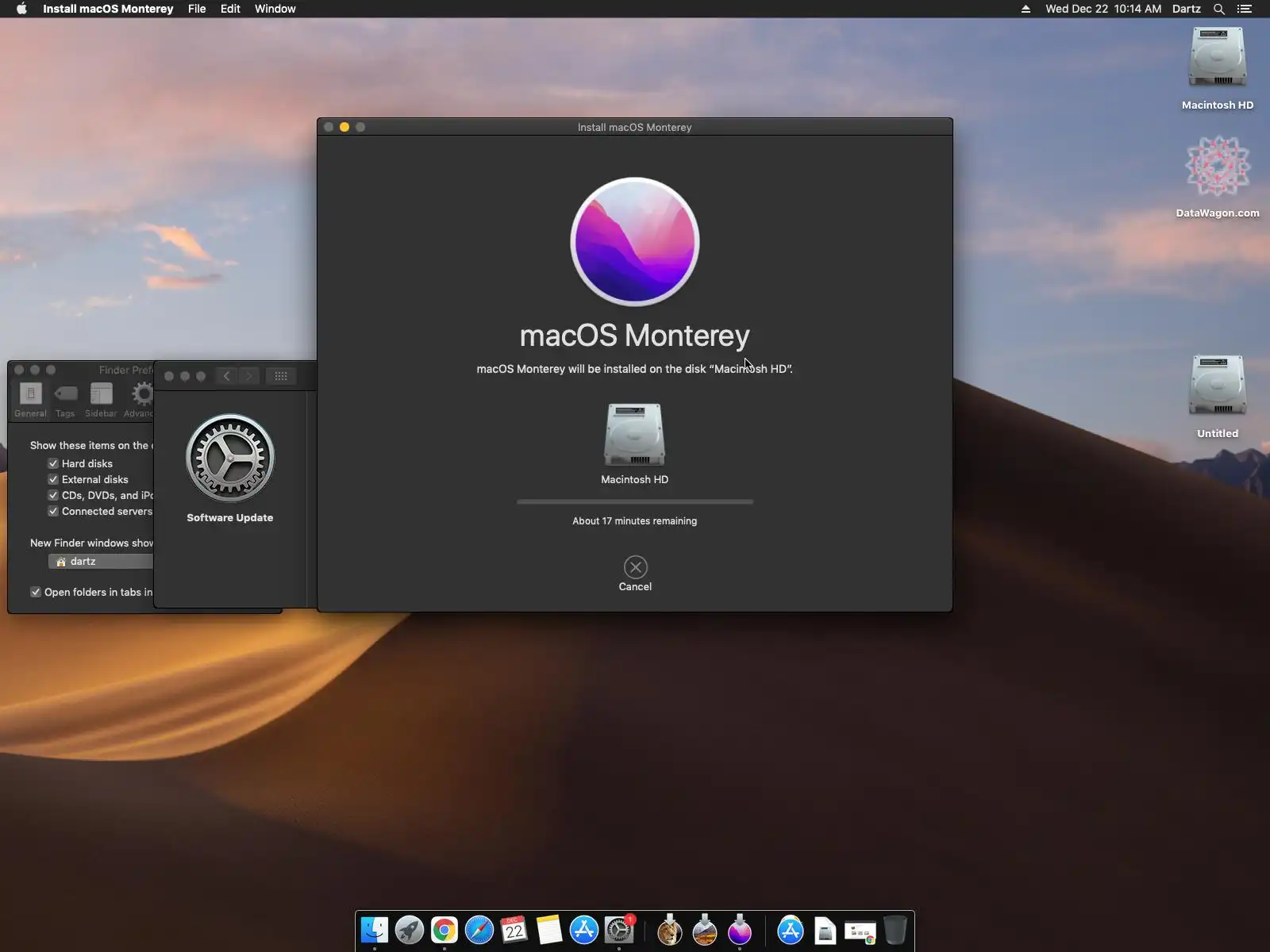
Task: Launch Launchpad from the Dock
Action: pos(410,930)
